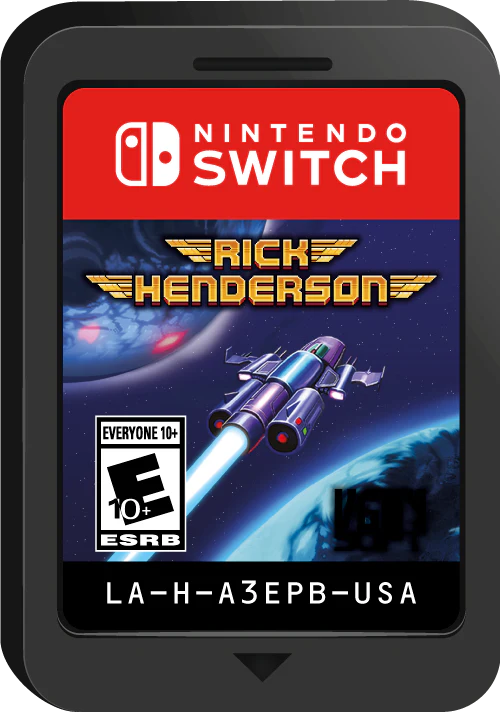Click the Nintendo Switch Joy-Con logo icon
The image size is (500, 712).
click(148, 154)
